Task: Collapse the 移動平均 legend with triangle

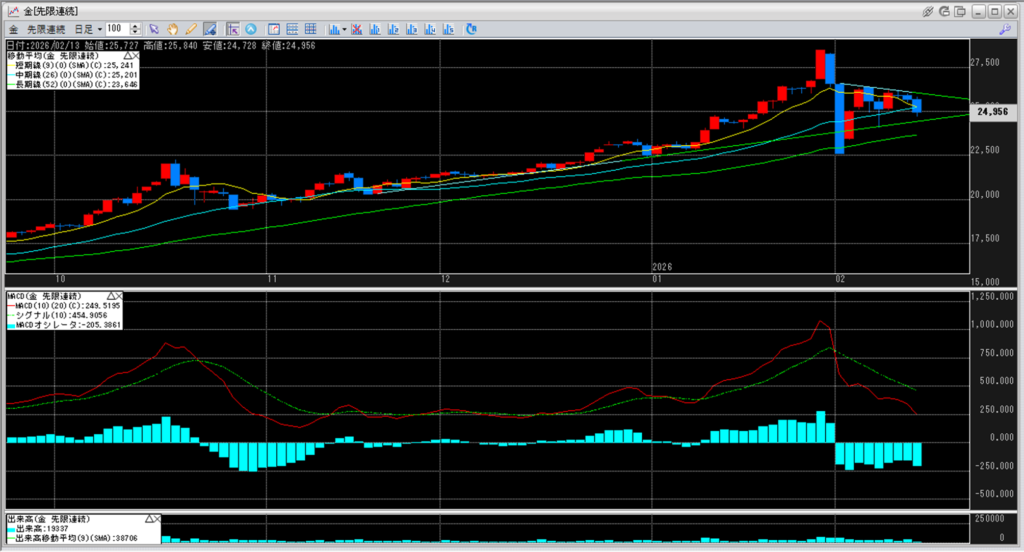Action: point(127,57)
